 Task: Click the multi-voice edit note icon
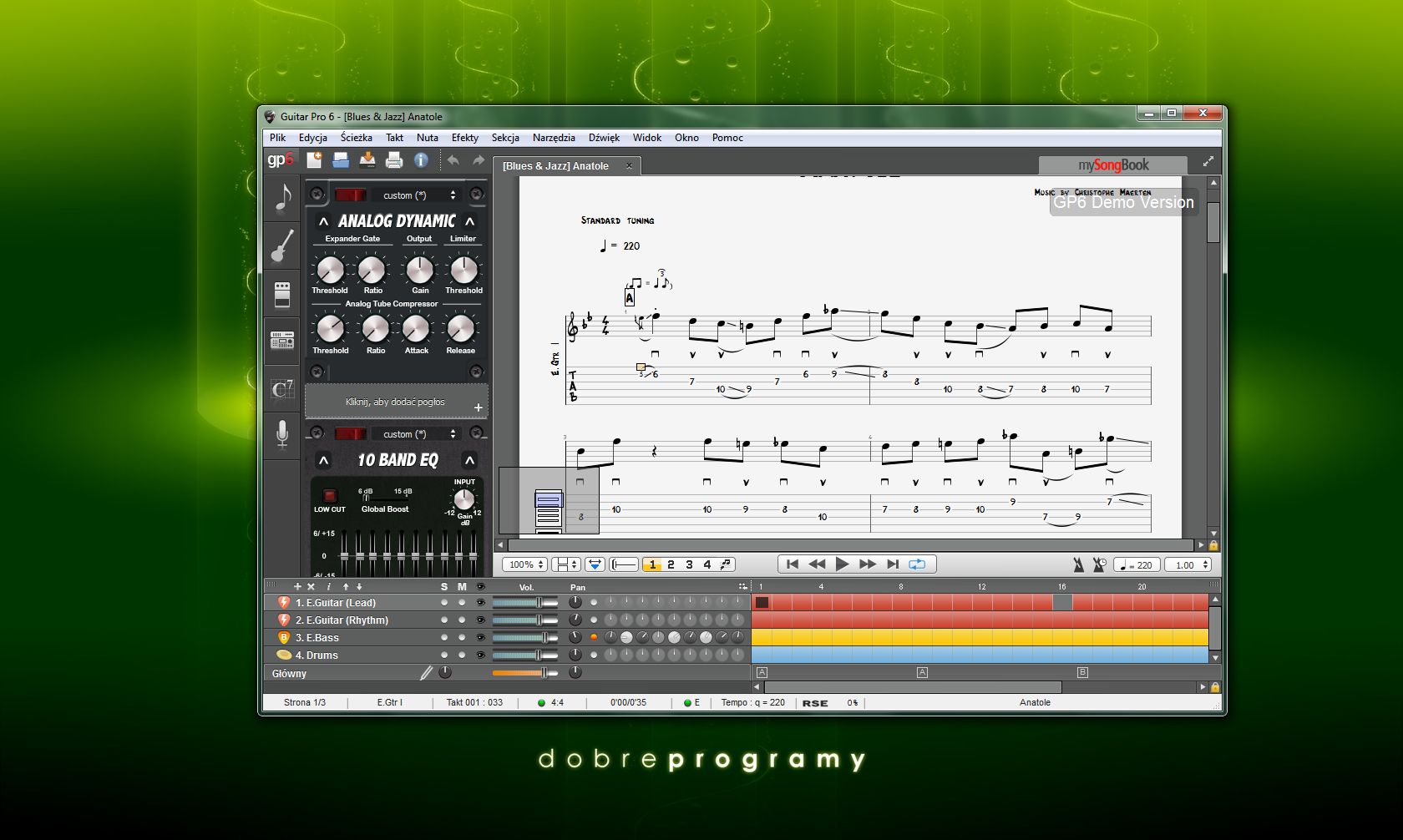(726, 564)
